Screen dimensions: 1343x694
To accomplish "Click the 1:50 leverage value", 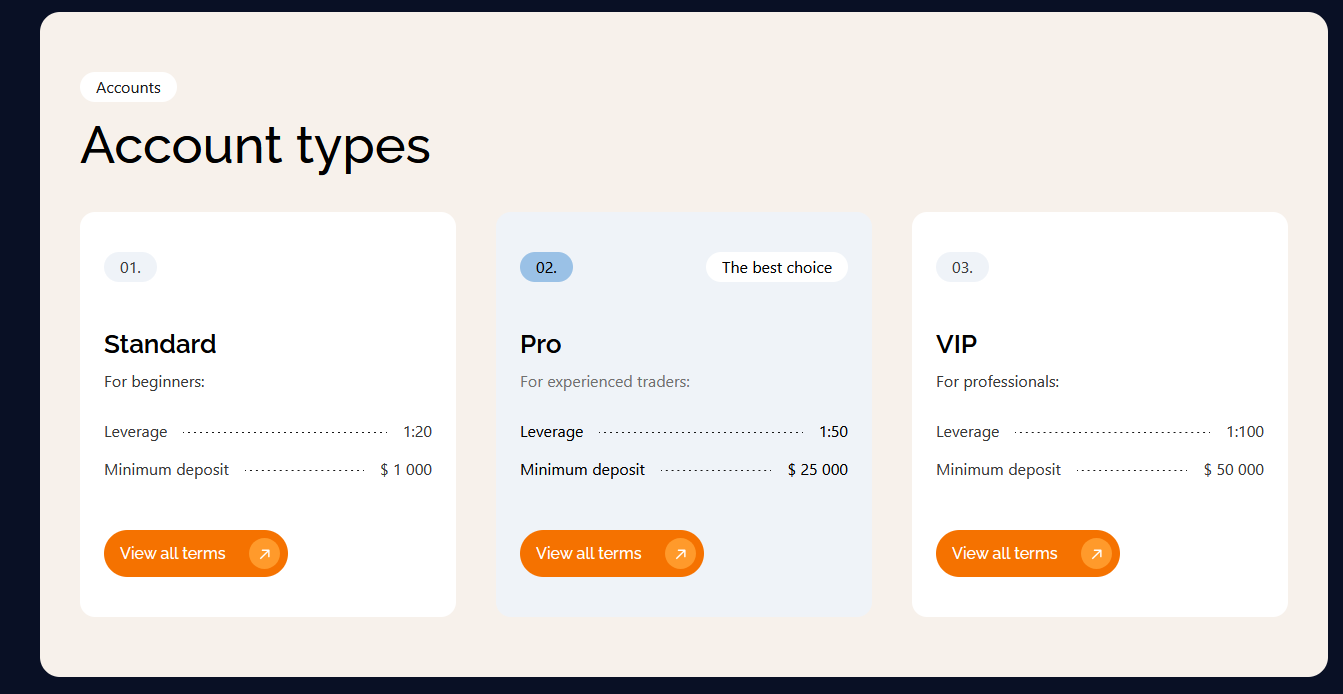I will (833, 432).
